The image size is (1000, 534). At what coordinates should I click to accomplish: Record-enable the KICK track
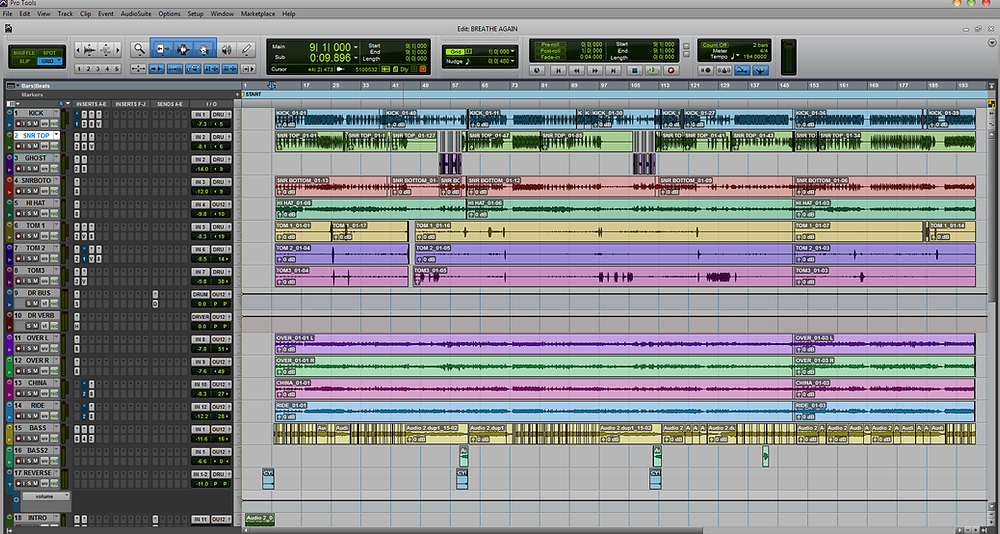(18, 124)
